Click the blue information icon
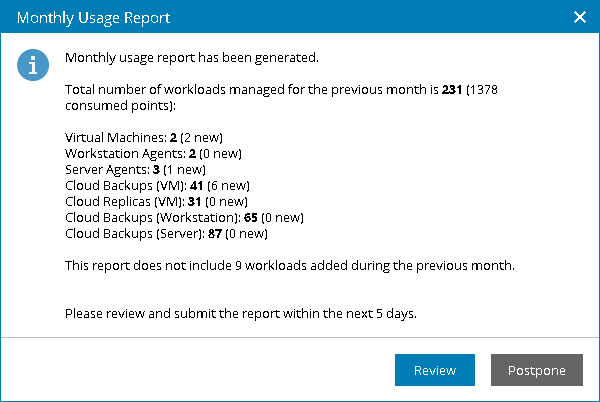 click(x=36, y=66)
